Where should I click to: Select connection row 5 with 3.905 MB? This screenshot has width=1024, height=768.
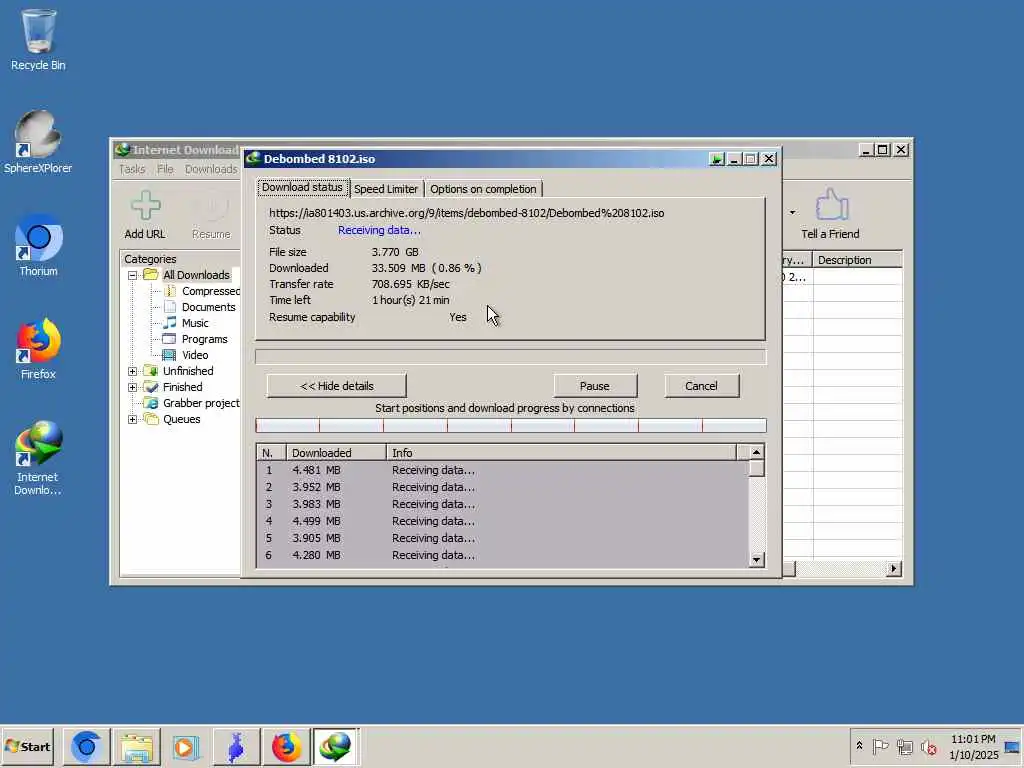click(x=502, y=538)
